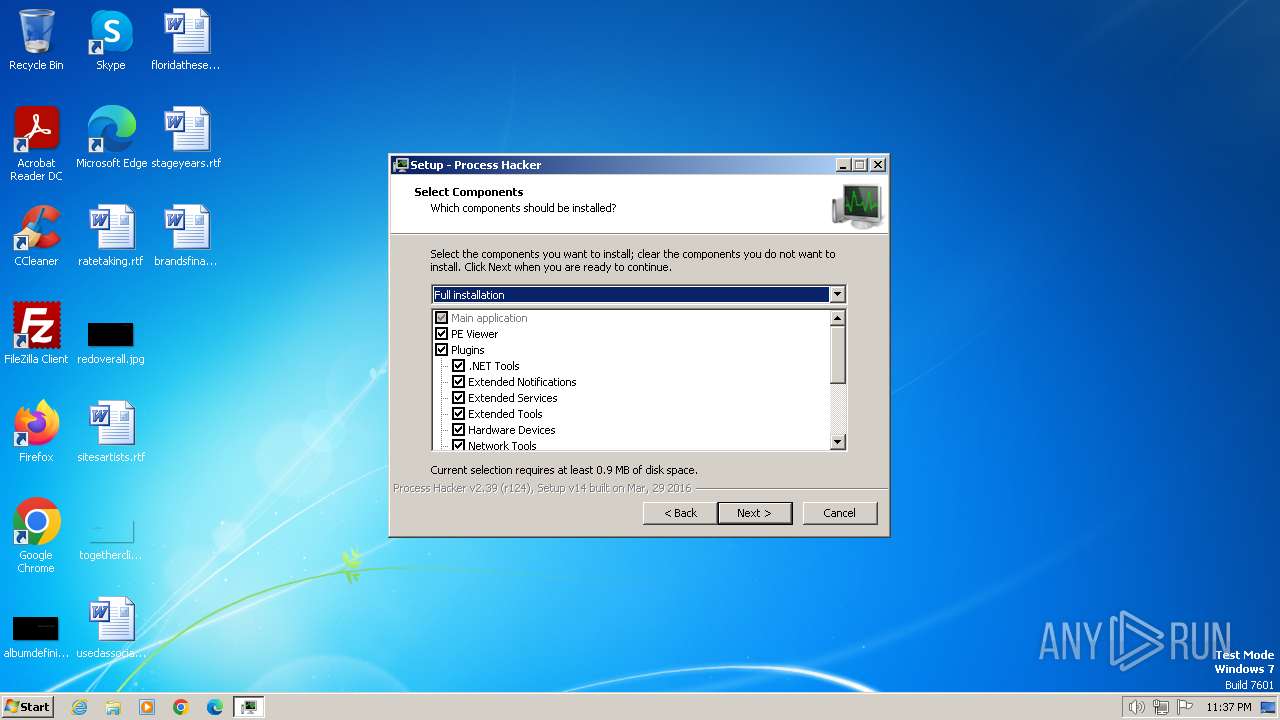Open the Edge taskbar icon
Screen dimensions: 1280x720
tap(215, 707)
